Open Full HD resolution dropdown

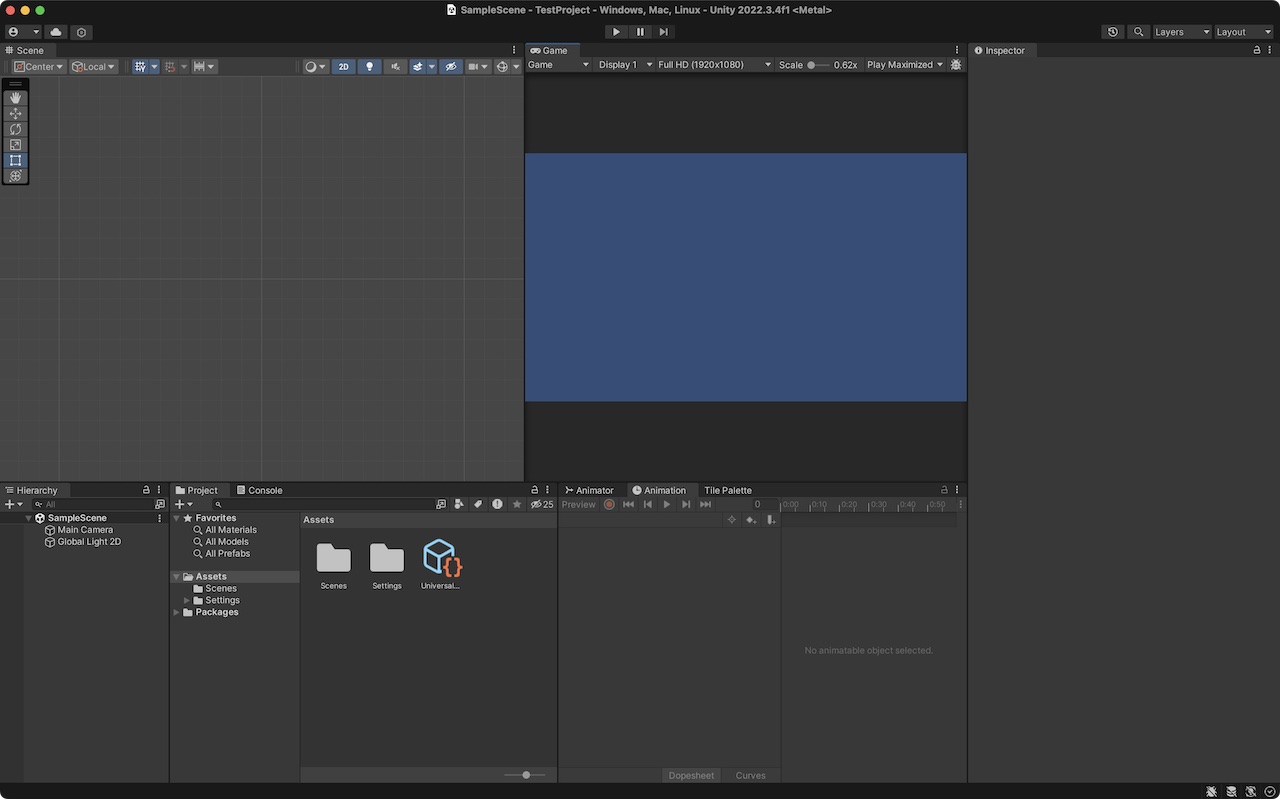tap(714, 65)
